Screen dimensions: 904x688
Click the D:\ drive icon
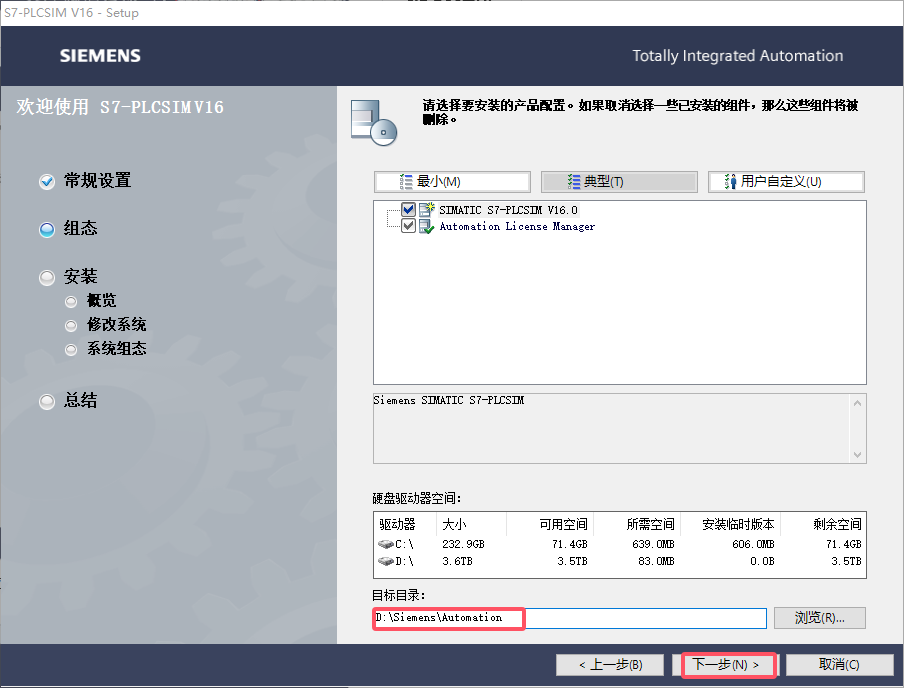click(x=386, y=561)
